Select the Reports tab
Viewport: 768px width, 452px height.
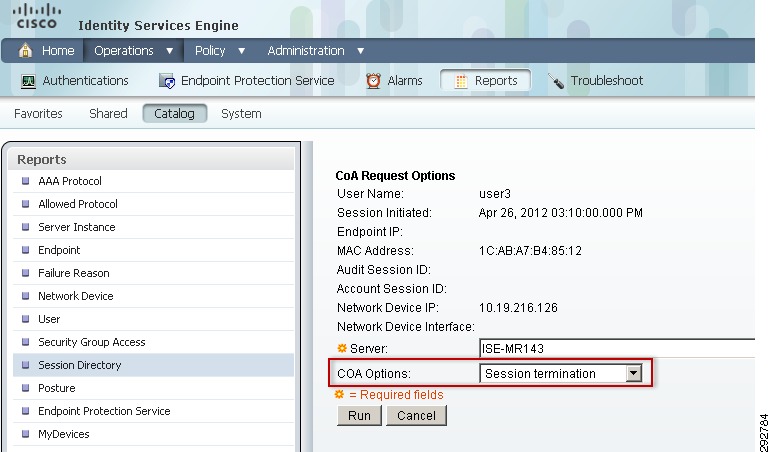point(485,80)
